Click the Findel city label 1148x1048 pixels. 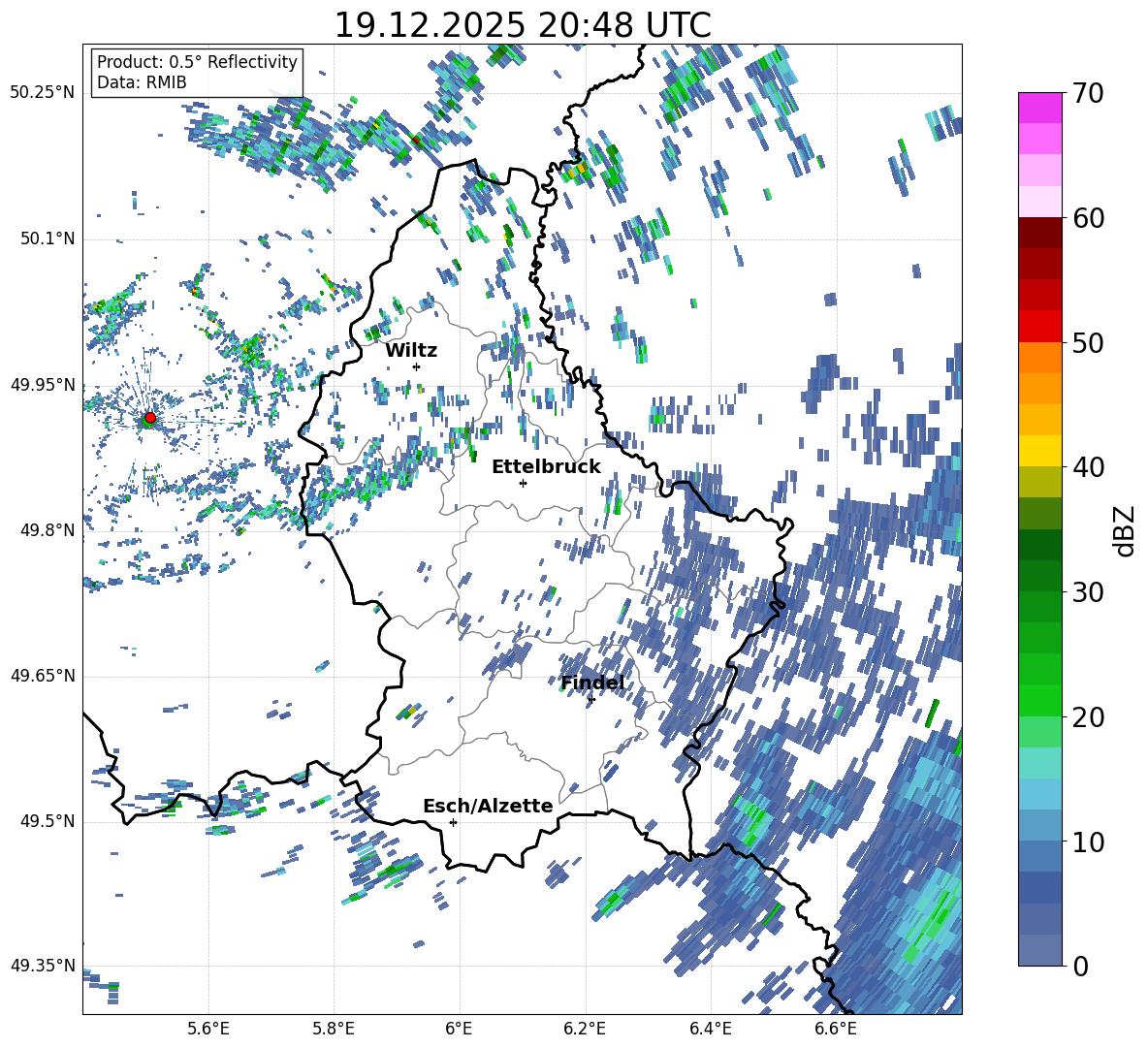(x=592, y=683)
